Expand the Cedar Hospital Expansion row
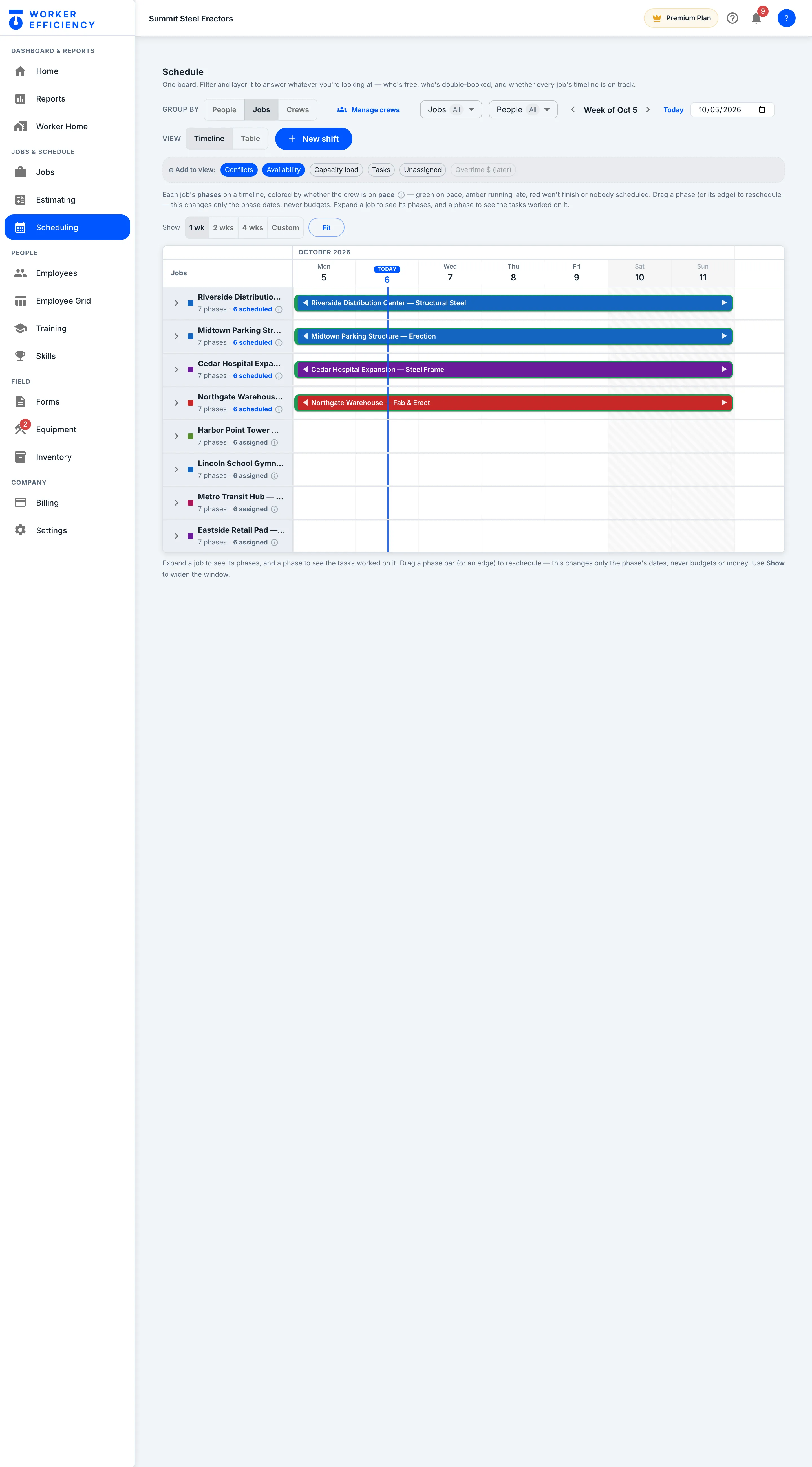812x1467 pixels. coord(176,370)
